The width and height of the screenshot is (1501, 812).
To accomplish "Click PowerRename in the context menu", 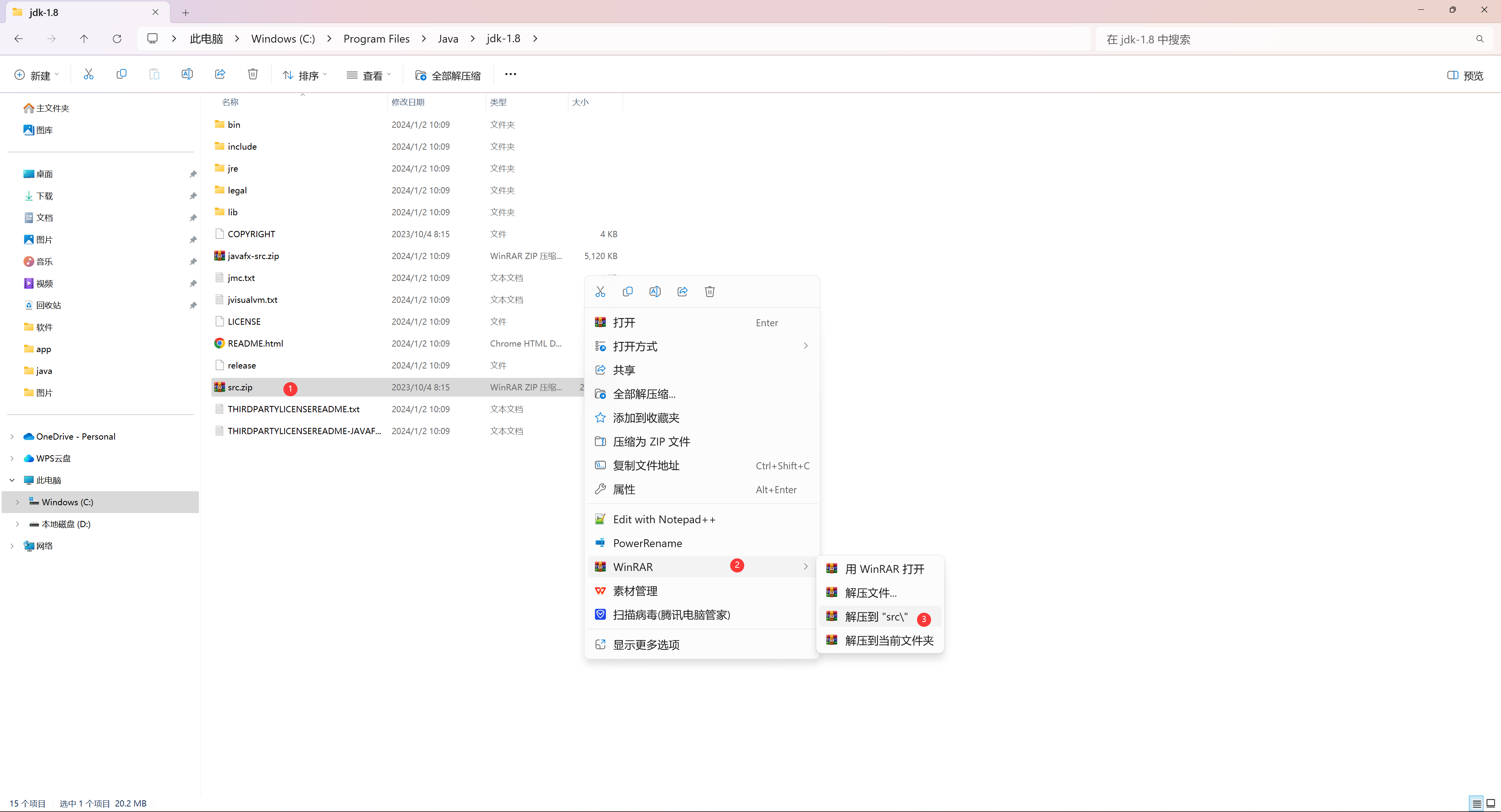I will 702,544.
